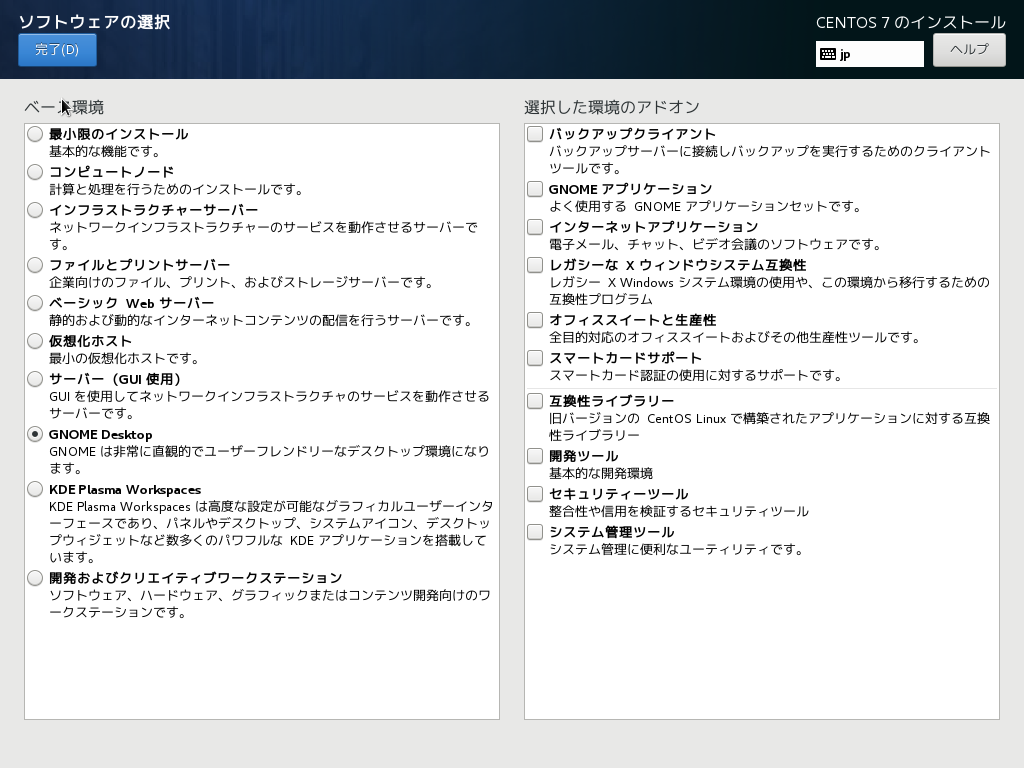Click the よく使用する GNOME アプリケーションセット description
Image resolution: width=1024 pixels, height=768 pixels.
tap(705, 206)
